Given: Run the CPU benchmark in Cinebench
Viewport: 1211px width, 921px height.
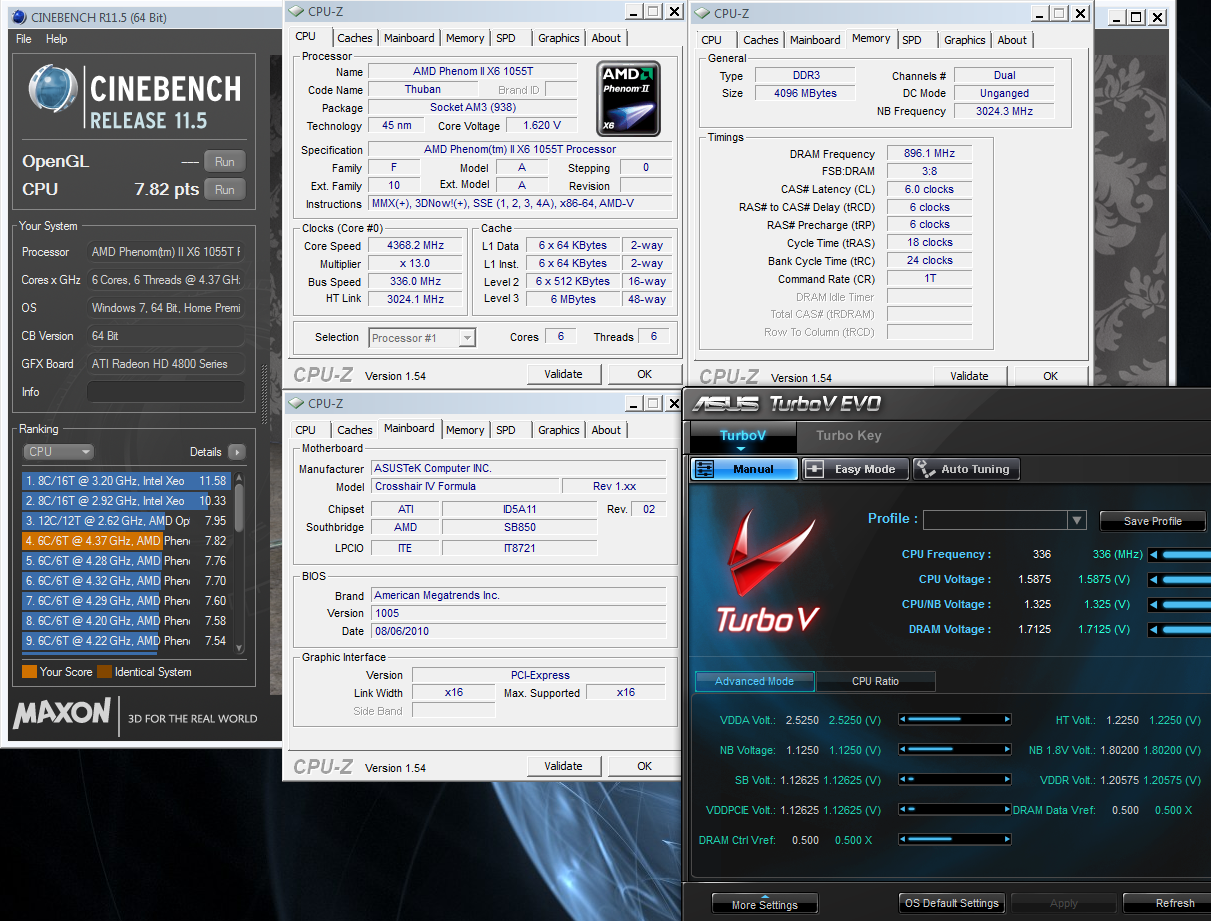Looking at the screenshot, I should click(225, 189).
